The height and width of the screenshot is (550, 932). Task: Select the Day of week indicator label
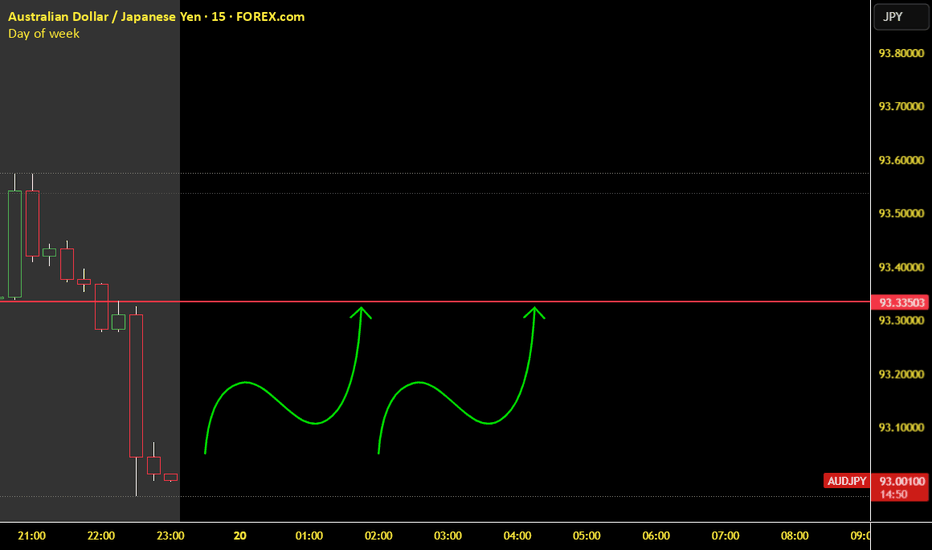click(x=43, y=34)
